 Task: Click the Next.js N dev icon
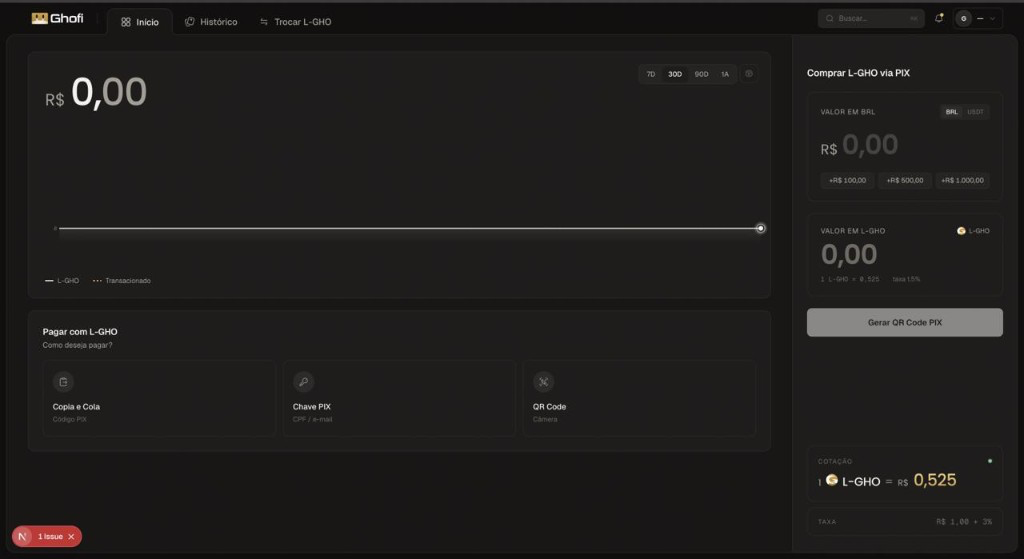(x=23, y=537)
